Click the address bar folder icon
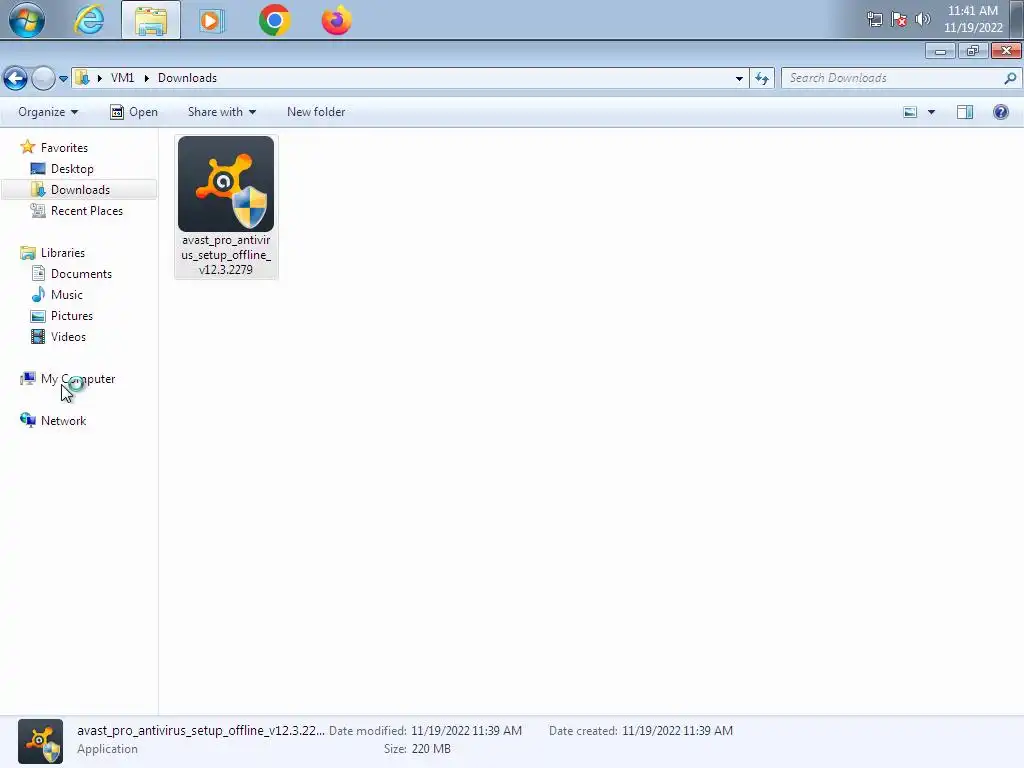The width and height of the screenshot is (1024, 768). click(82, 78)
